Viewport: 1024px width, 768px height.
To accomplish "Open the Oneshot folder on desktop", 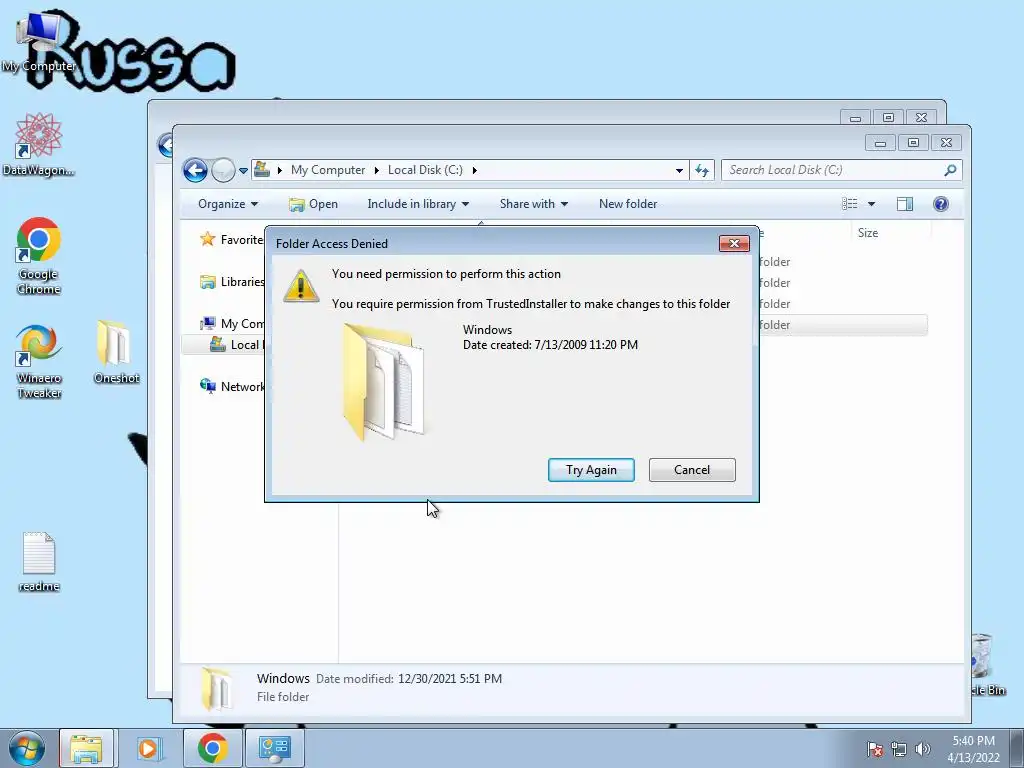I will (116, 353).
